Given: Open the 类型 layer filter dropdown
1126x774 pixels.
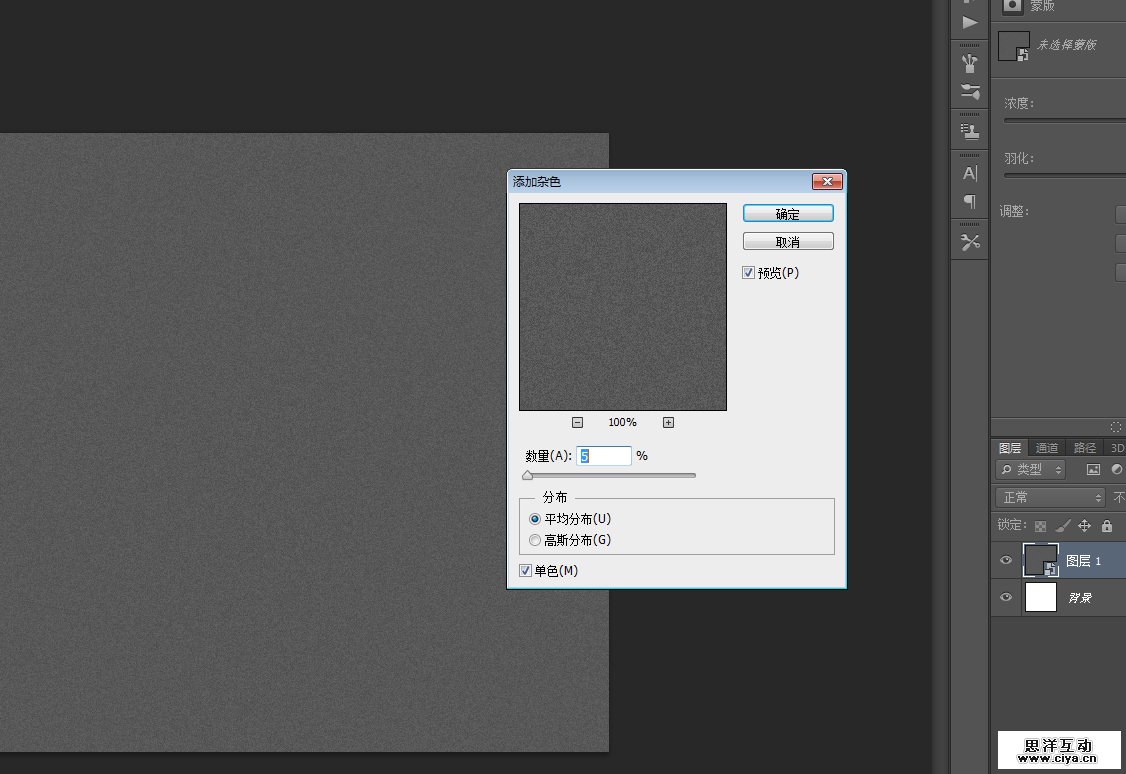Looking at the screenshot, I should [x=1030, y=469].
